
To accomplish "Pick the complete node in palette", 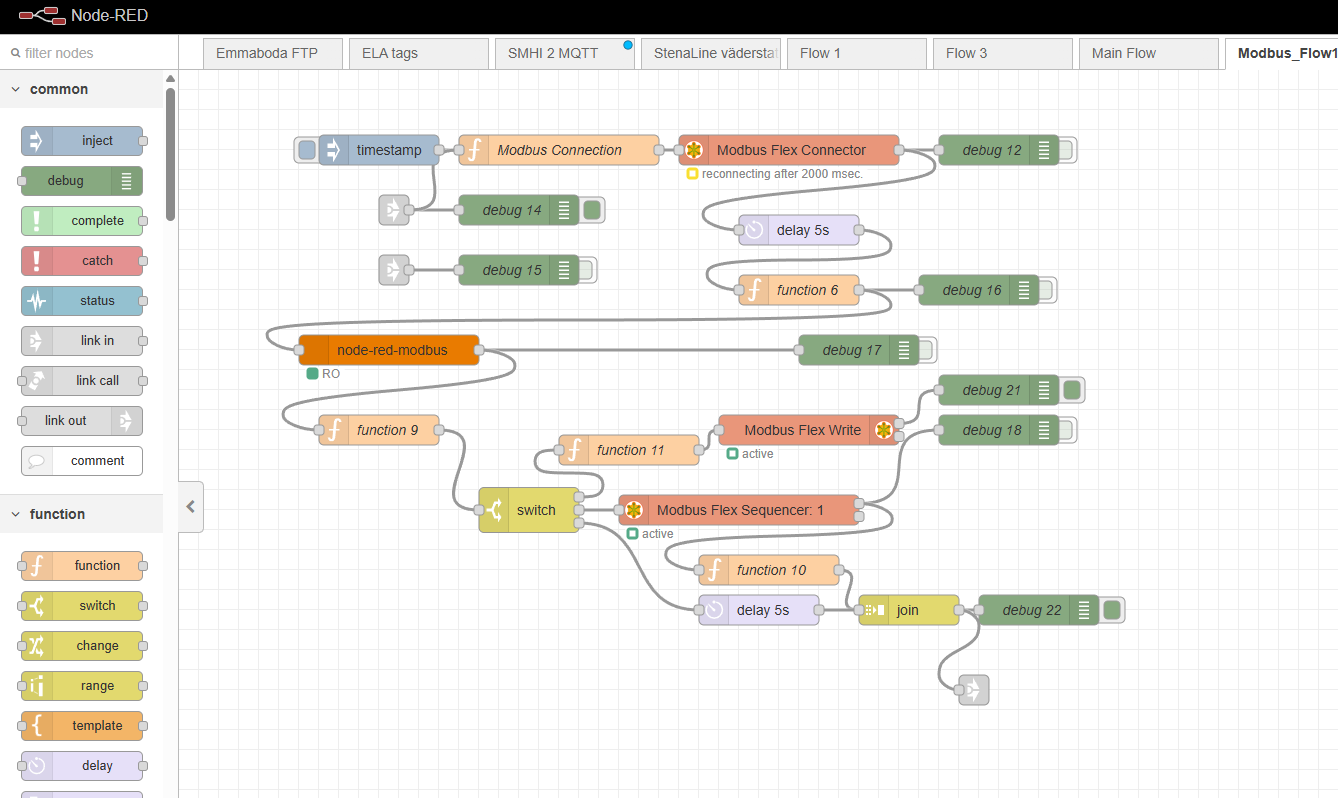I will [82, 221].
